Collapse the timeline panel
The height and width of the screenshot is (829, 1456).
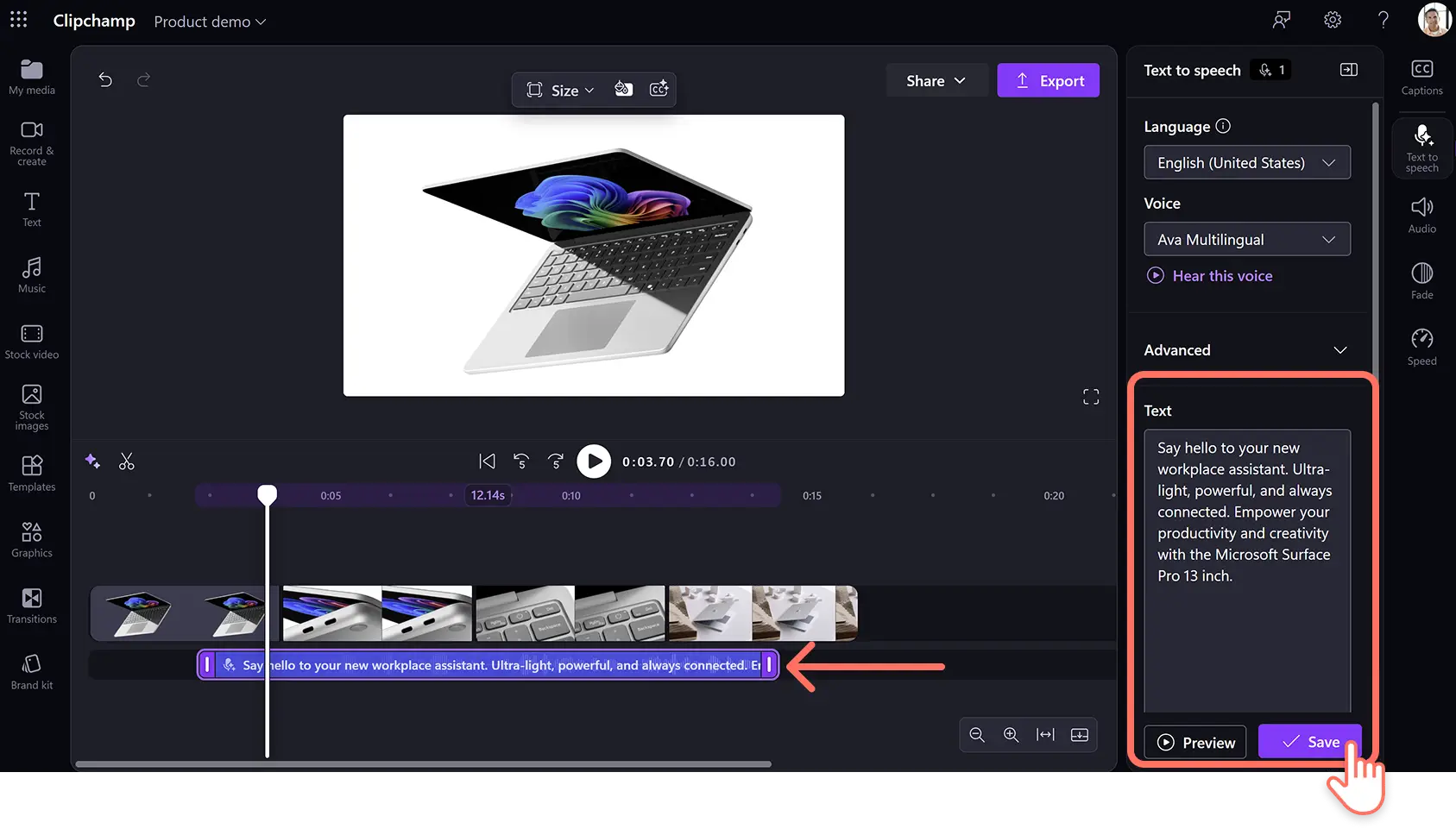pos(1080,735)
